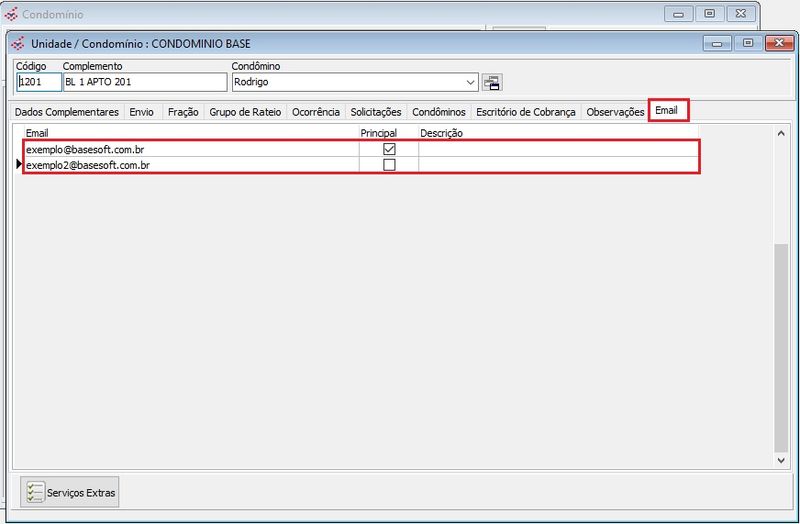The height and width of the screenshot is (524, 800).
Task: Click the Descrição cell of the first email row
Action: [557, 149]
